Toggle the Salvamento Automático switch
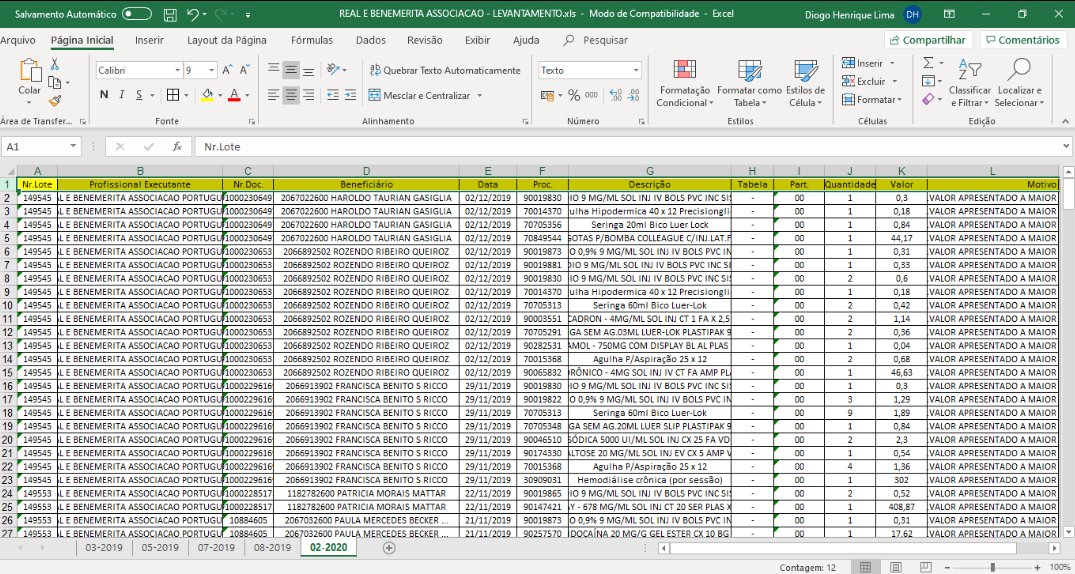 137,15
